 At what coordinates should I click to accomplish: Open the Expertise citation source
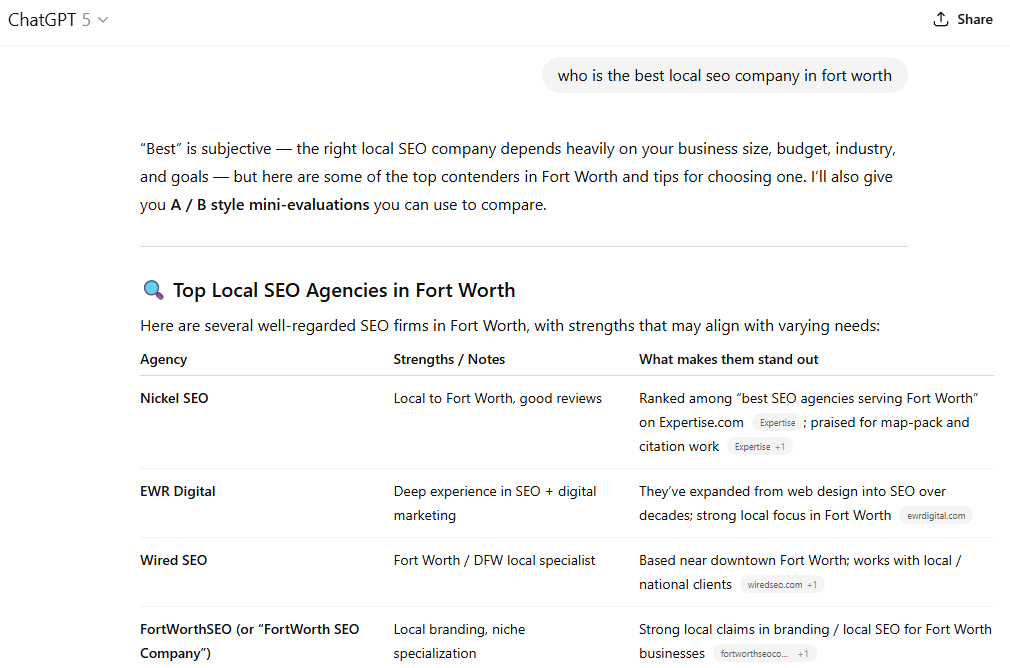(x=777, y=422)
